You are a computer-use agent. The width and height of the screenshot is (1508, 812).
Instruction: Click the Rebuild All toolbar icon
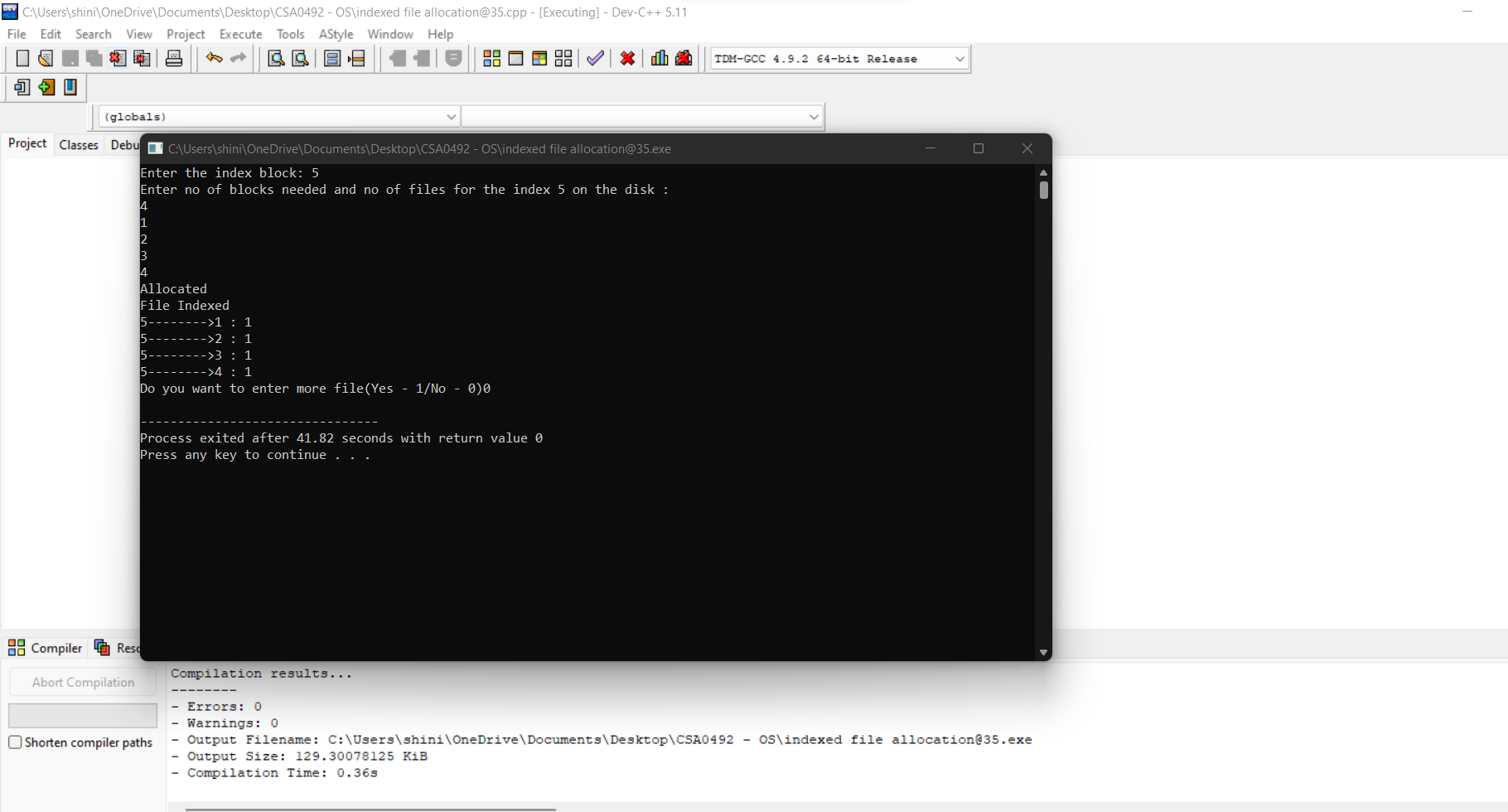[x=563, y=58]
